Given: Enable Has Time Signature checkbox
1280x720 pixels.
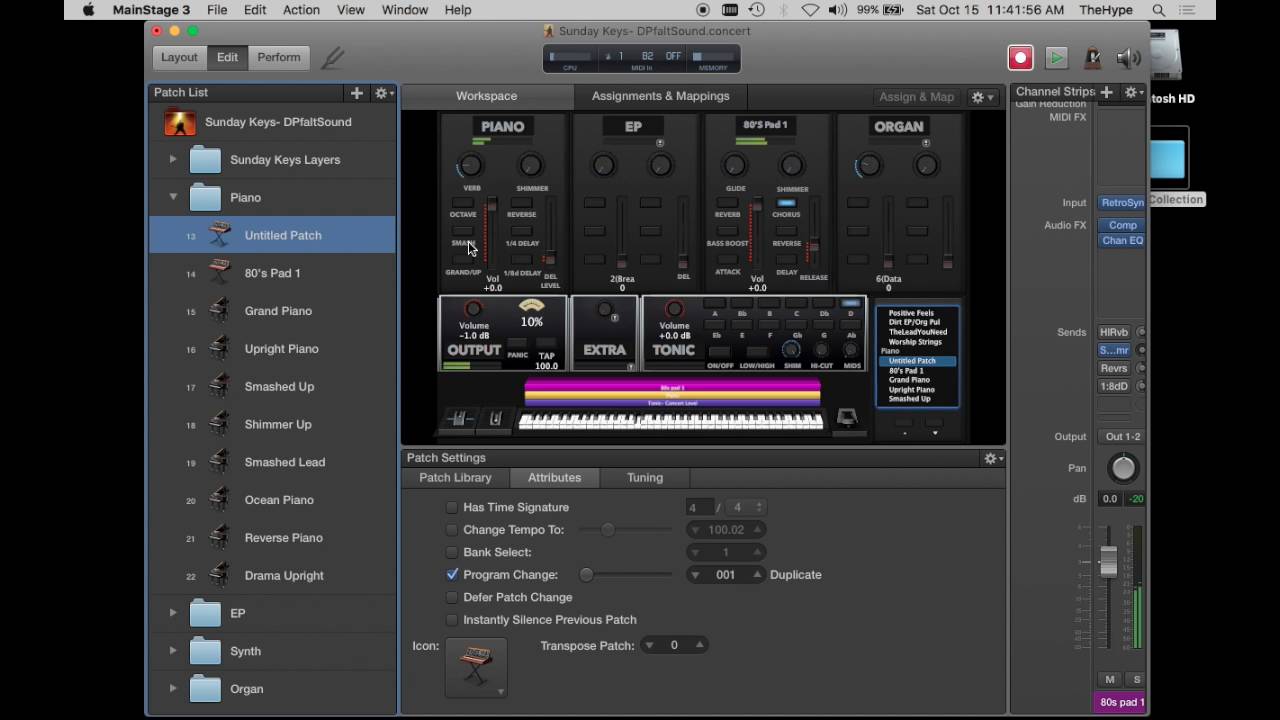Looking at the screenshot, I should point(452,507).
